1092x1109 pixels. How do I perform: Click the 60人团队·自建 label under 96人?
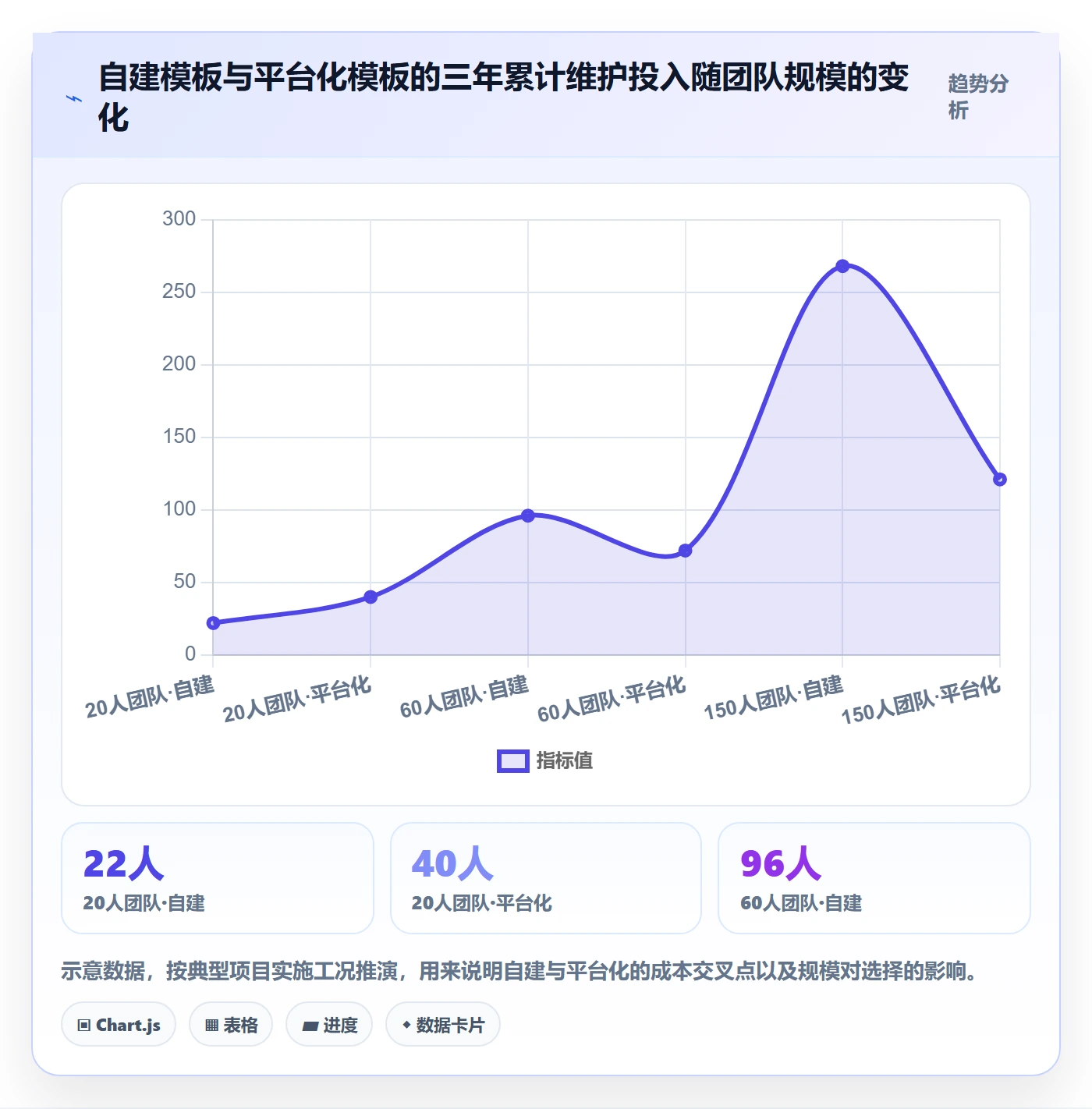tap(801, 903)
